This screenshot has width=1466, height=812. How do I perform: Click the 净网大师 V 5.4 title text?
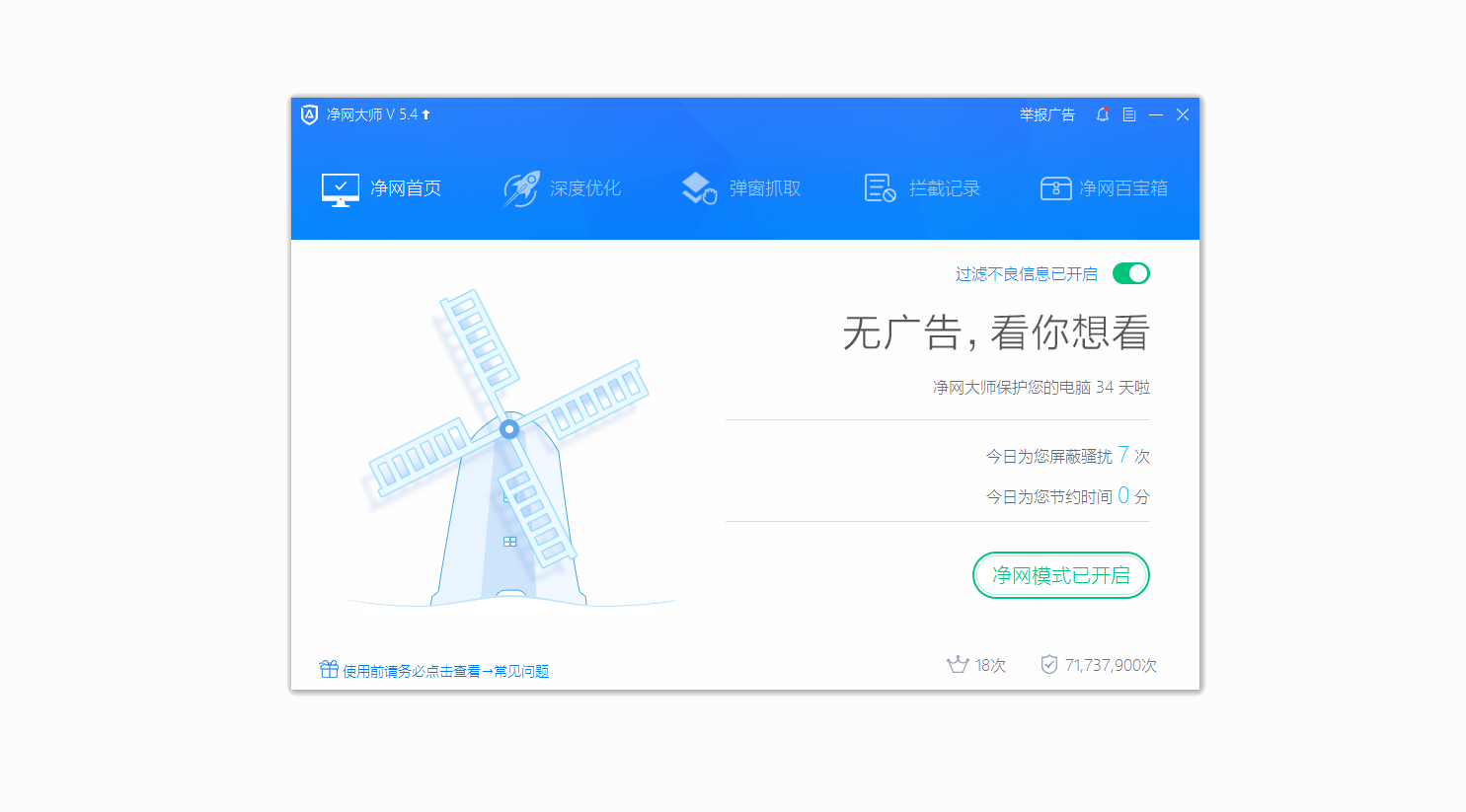point(372,114)
